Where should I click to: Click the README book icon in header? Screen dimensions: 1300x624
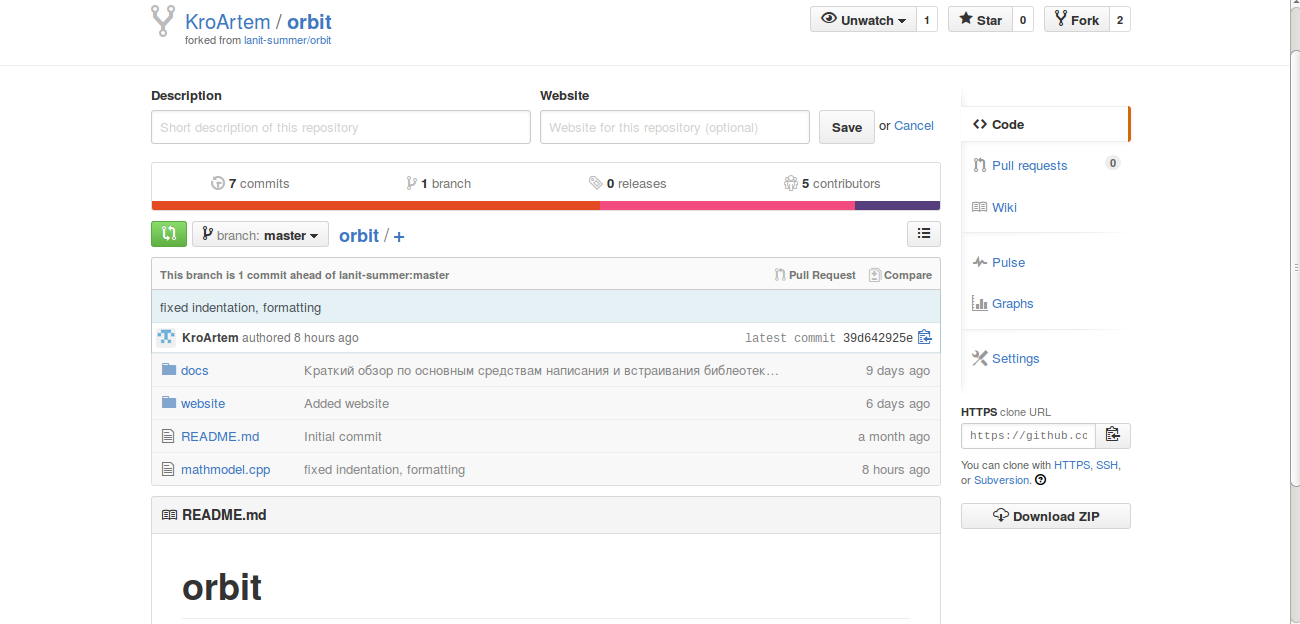(x=169, y=515)
